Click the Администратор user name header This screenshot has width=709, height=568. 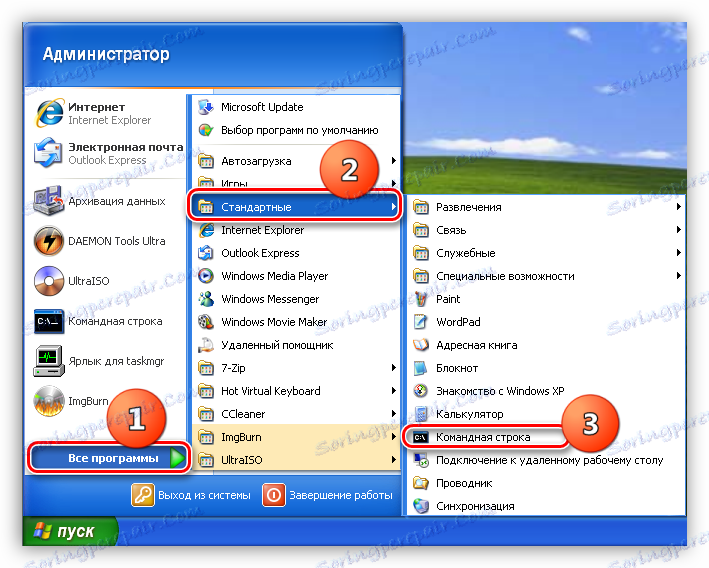pyautogui.click(x=106, y=54)
